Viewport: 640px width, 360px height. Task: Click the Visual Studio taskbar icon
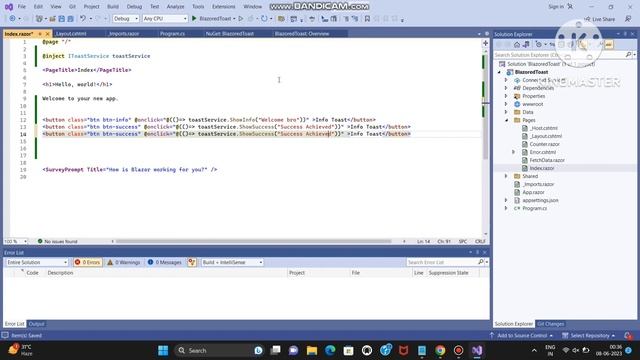(x=477, y=350)
